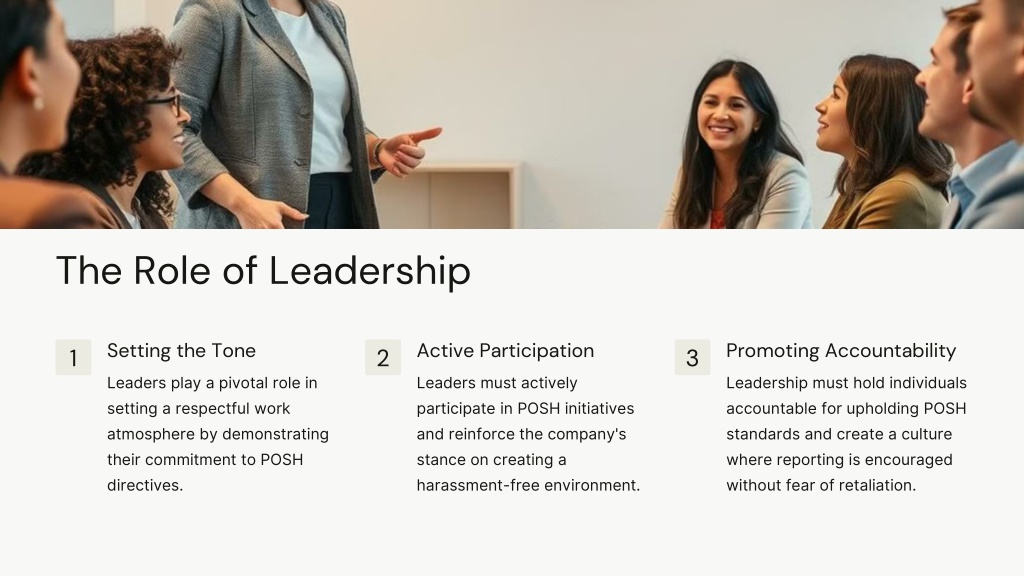This screenshot has width=1024, height=576.
Task: Click the woman in the mustard jacket
Action: point(882,144)
